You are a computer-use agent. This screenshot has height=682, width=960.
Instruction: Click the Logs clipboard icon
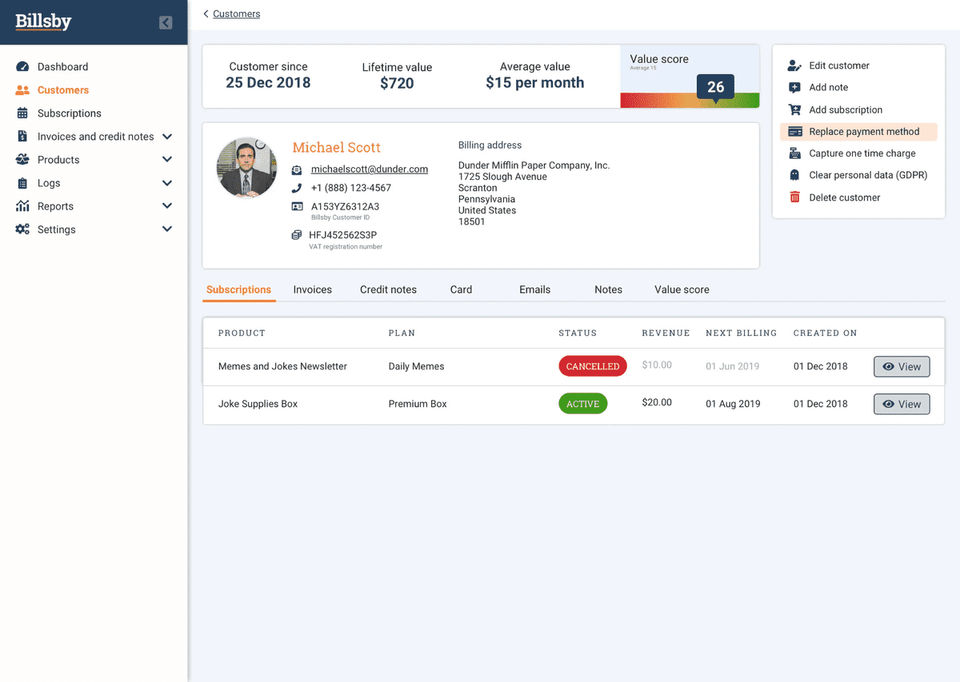[22, 183]
